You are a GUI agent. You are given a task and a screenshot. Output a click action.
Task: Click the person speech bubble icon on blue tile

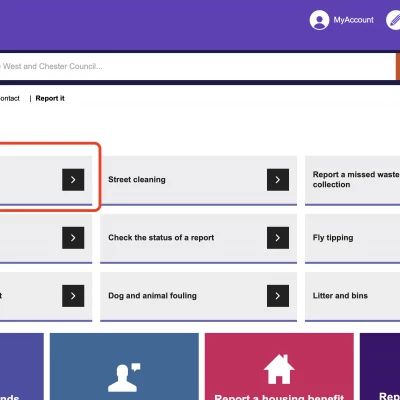click(x=124, y=377)
